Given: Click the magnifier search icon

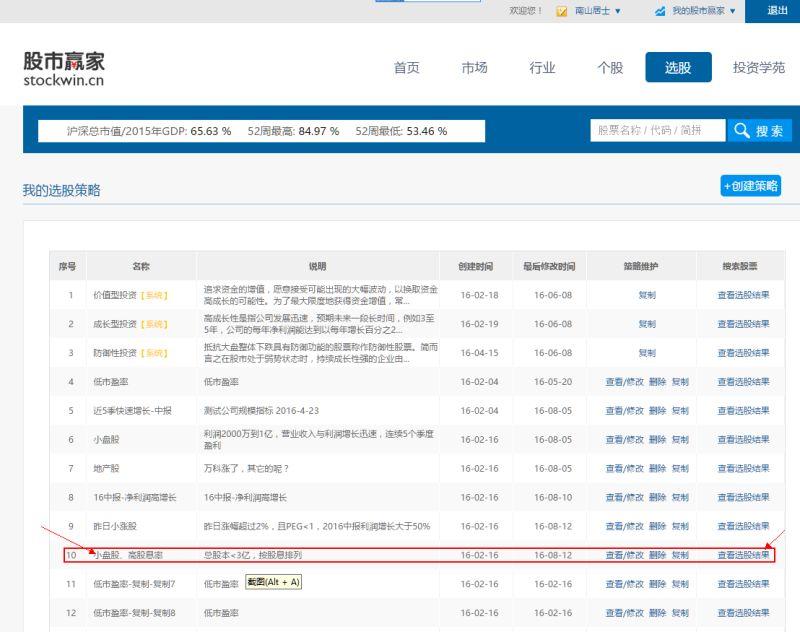Looking at the screenshot, I should (x=742, y=130).
